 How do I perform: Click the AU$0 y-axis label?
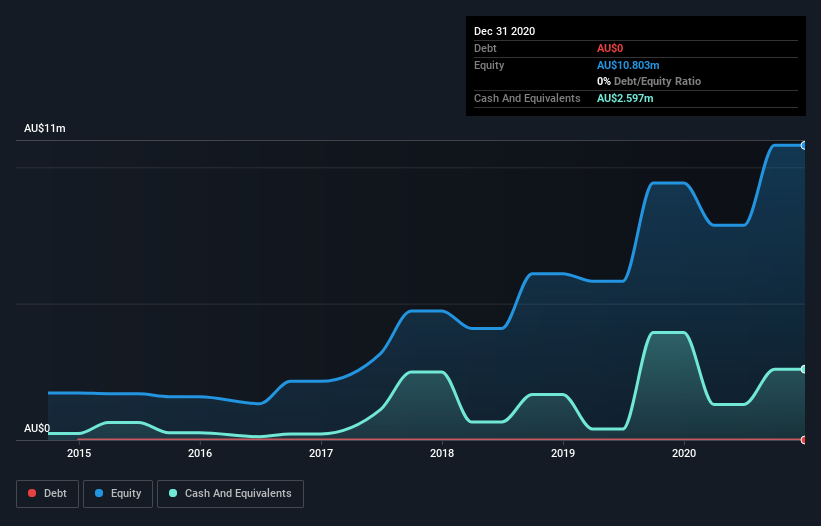pyautogui.click(x=37, y=428)
